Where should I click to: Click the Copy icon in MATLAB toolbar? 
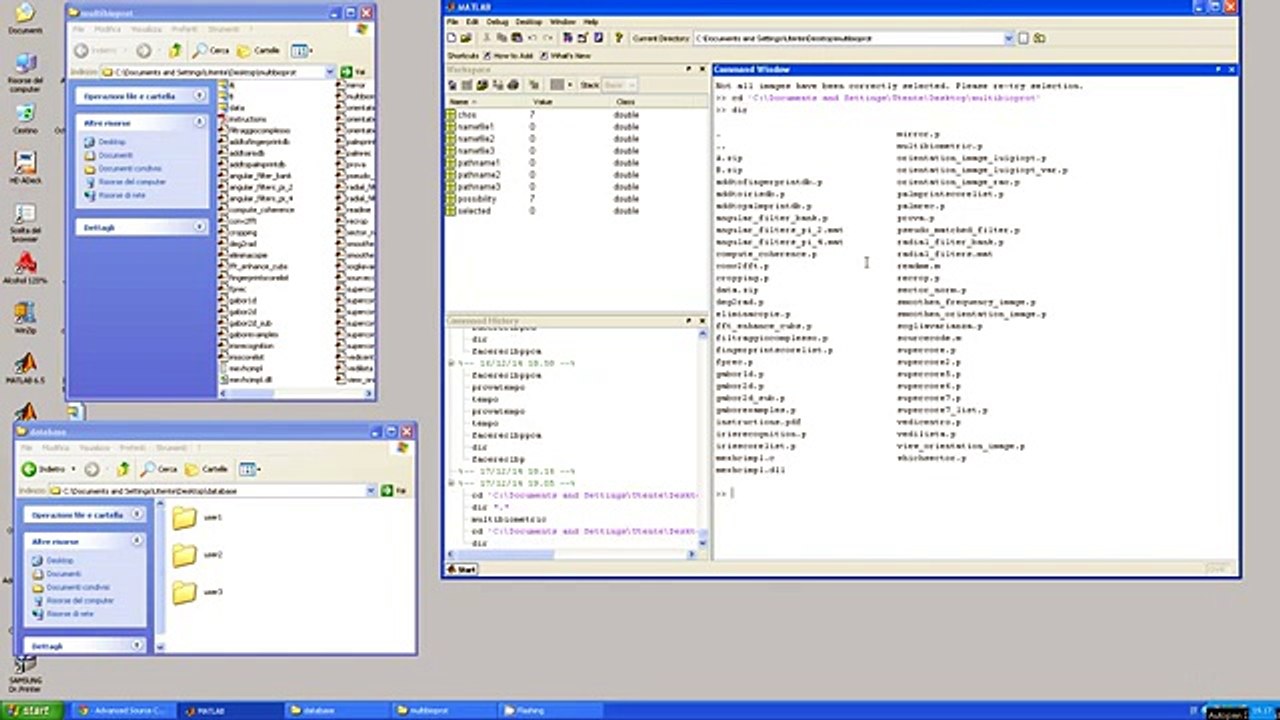tap(501, 38)
